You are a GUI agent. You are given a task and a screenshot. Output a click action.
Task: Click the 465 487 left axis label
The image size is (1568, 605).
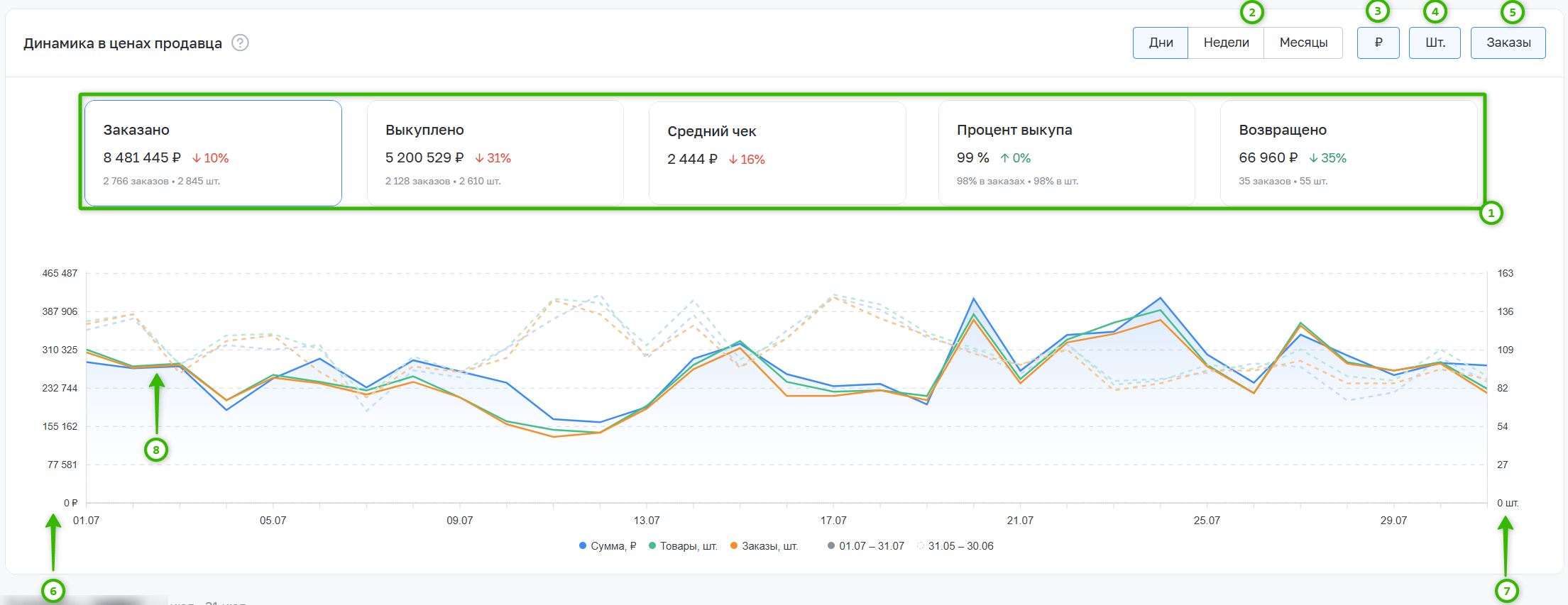(60, 273)
